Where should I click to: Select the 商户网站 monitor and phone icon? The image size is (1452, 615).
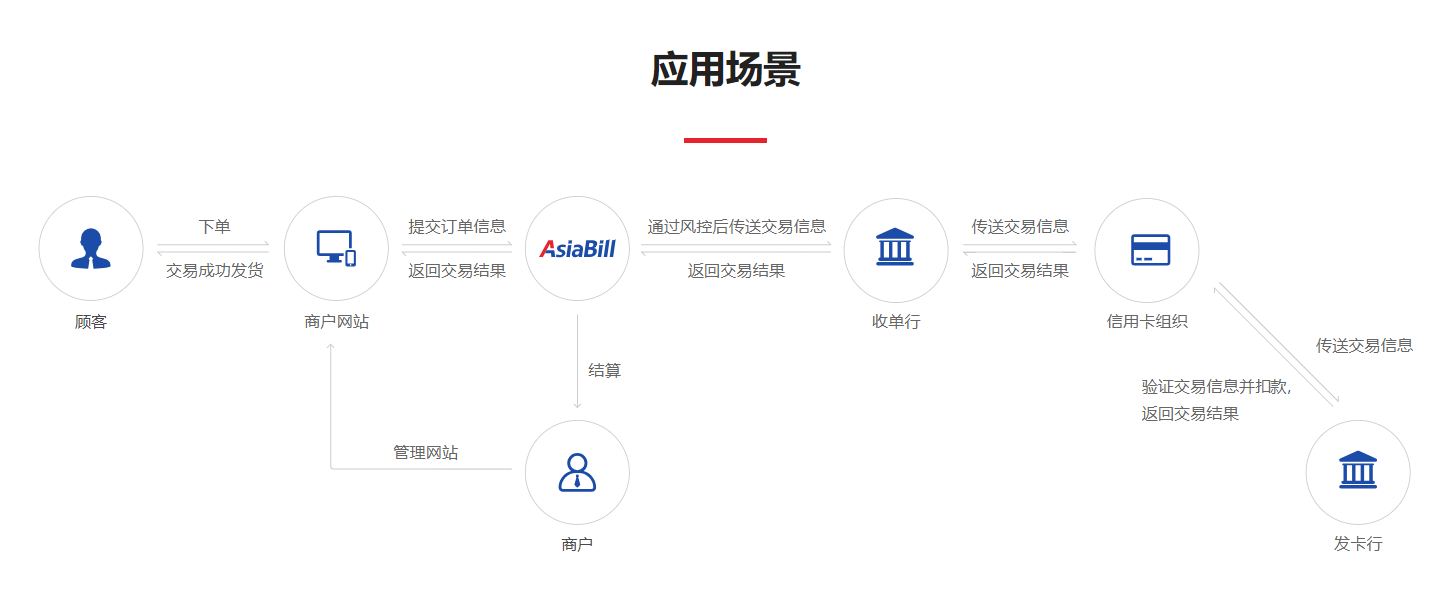coord(336,248)
